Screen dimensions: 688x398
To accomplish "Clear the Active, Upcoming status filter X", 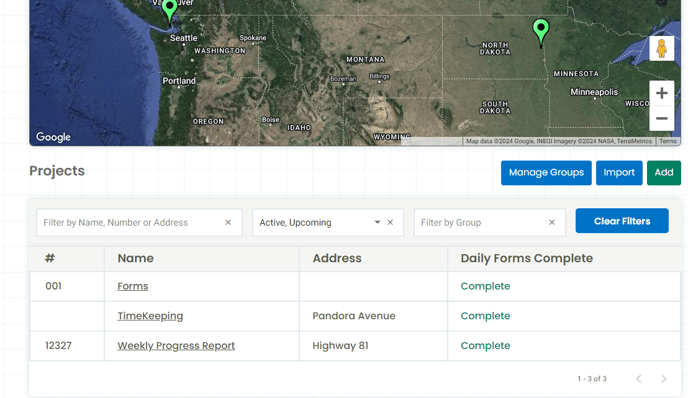I will point(390,222).
